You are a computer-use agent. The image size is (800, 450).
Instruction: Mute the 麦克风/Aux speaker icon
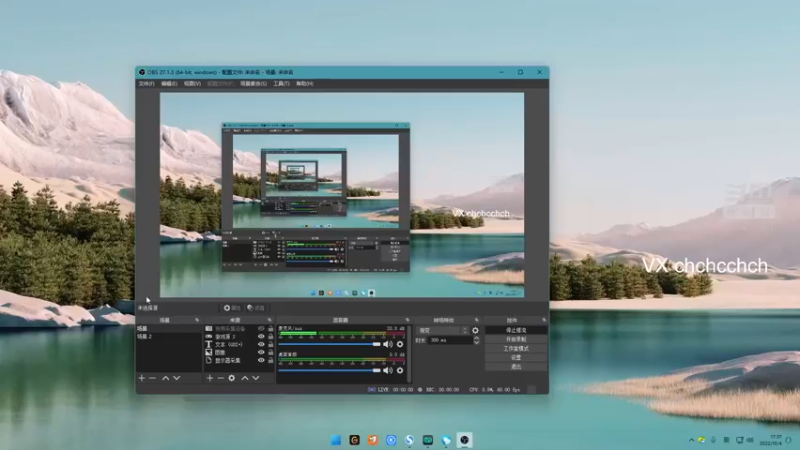(x=388, y=344)
